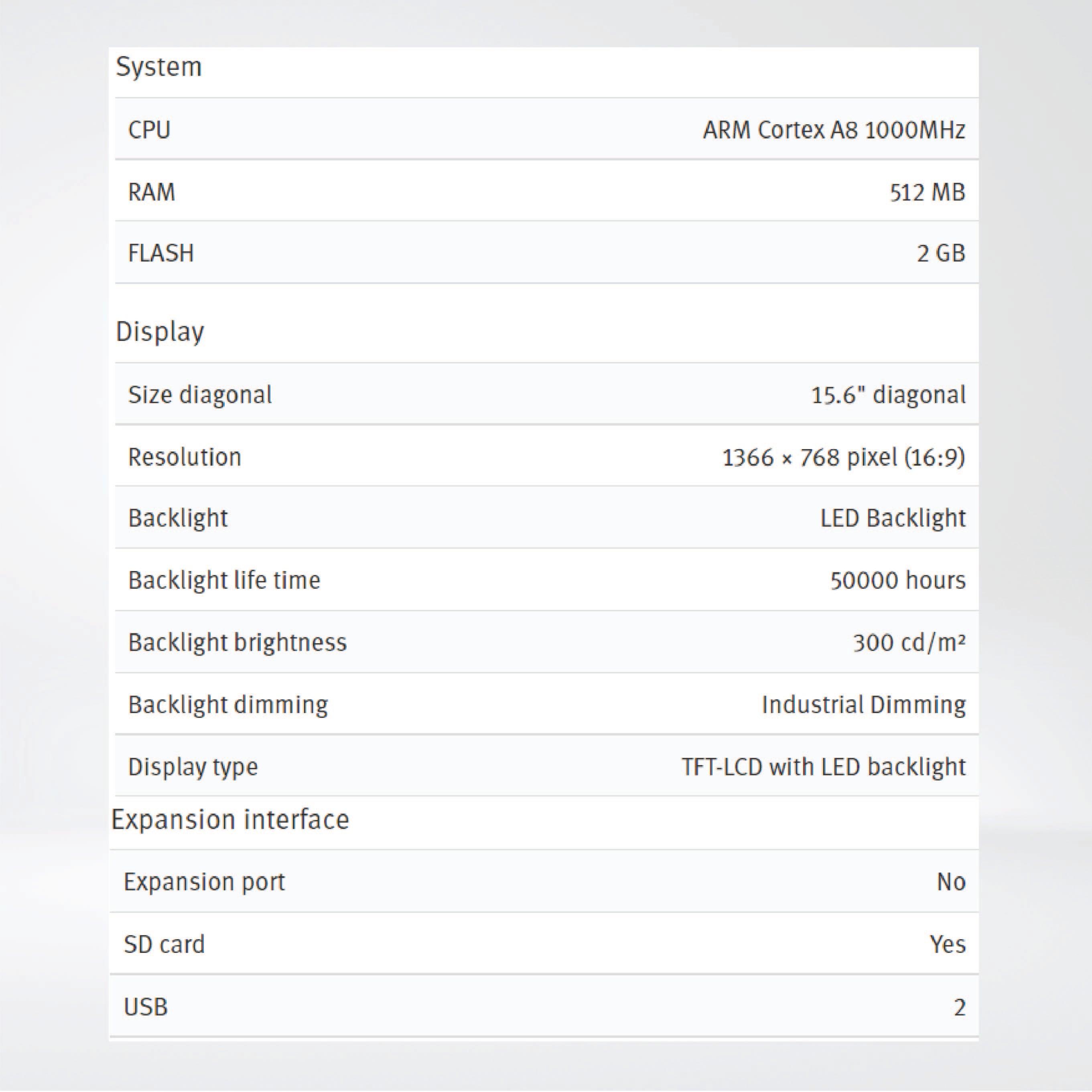
Task: Select the FLASH row label
Action: coord(160,253)
